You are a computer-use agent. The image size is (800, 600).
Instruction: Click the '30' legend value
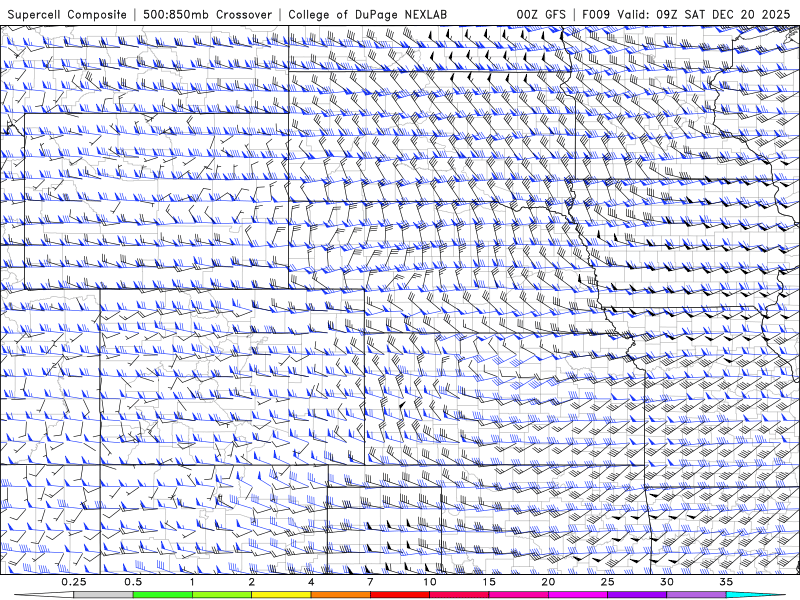point(666,582)
